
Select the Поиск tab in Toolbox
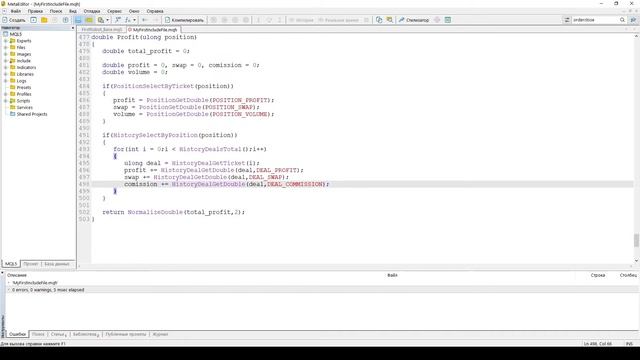pyautogui.click(x=38, y=334)
